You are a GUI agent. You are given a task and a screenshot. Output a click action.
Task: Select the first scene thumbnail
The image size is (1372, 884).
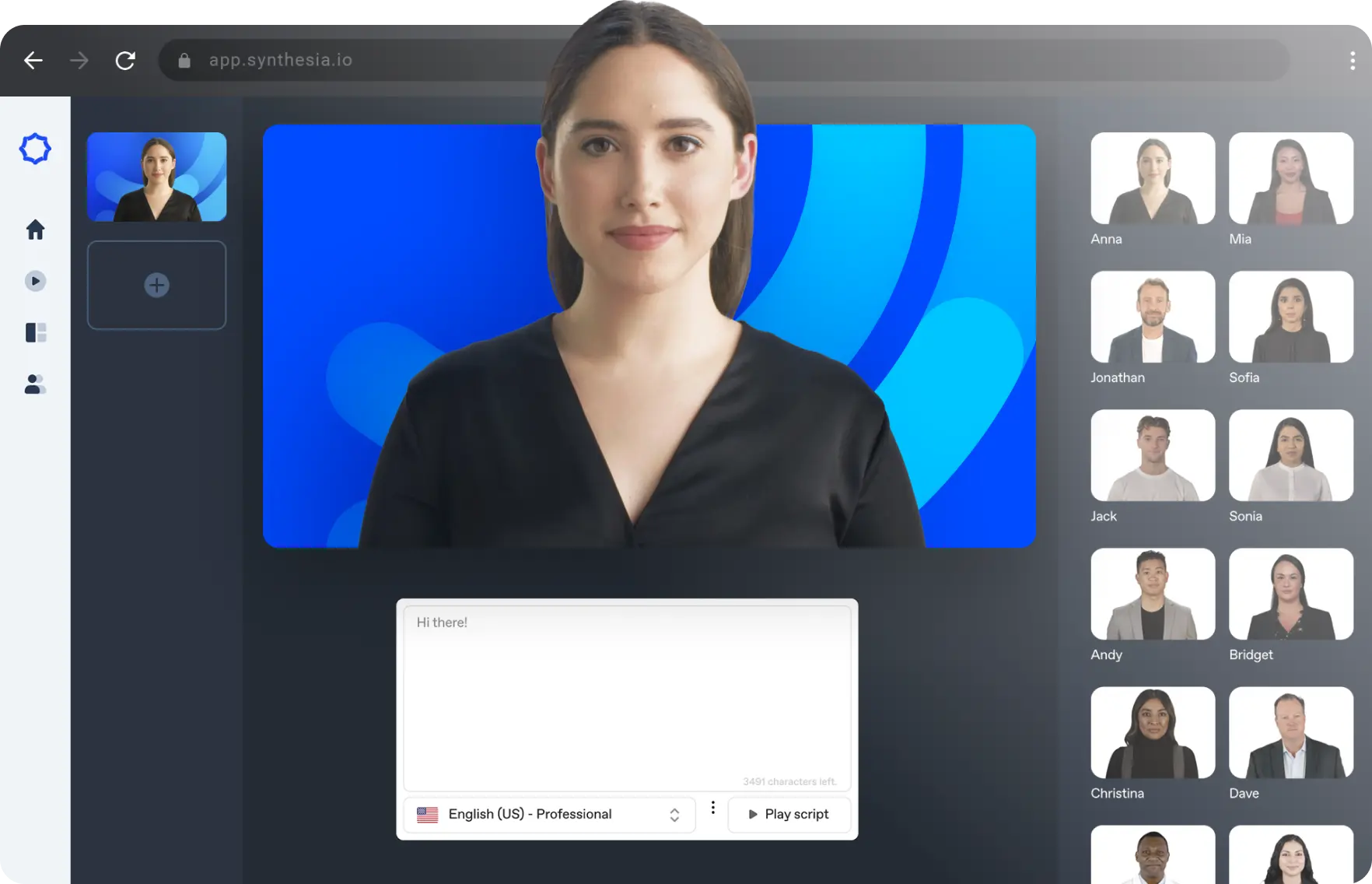156,177
